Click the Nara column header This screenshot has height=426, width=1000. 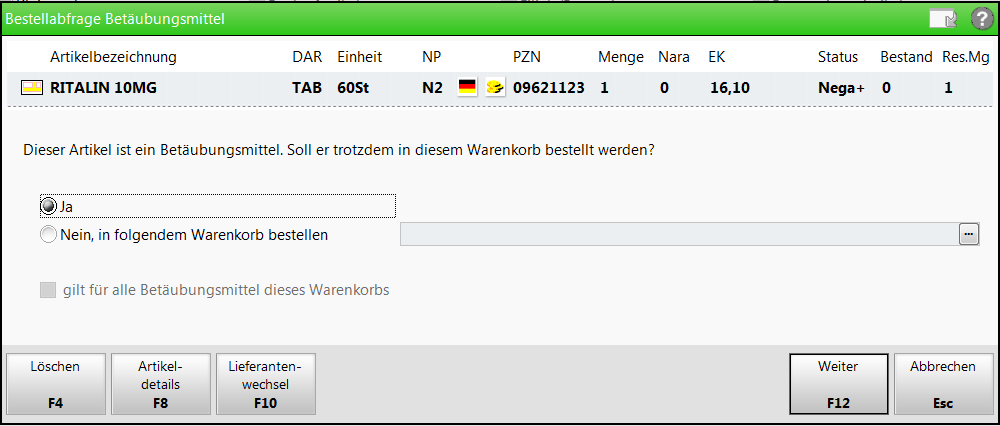(x=674, y=57)
